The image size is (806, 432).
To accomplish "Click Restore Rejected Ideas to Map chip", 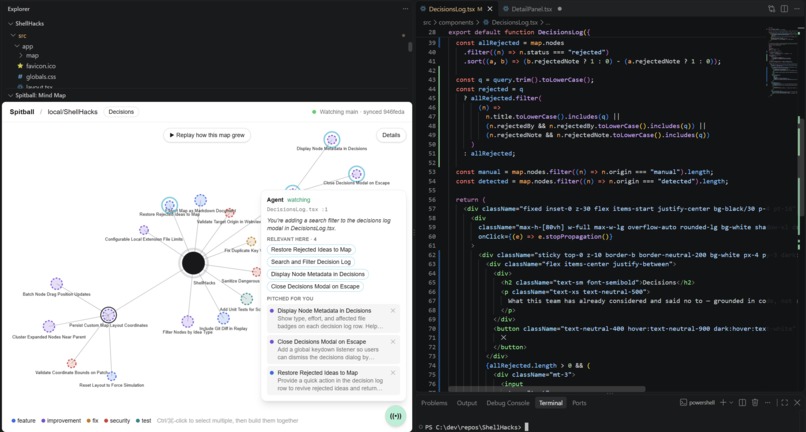I will [x=311, y=249].
